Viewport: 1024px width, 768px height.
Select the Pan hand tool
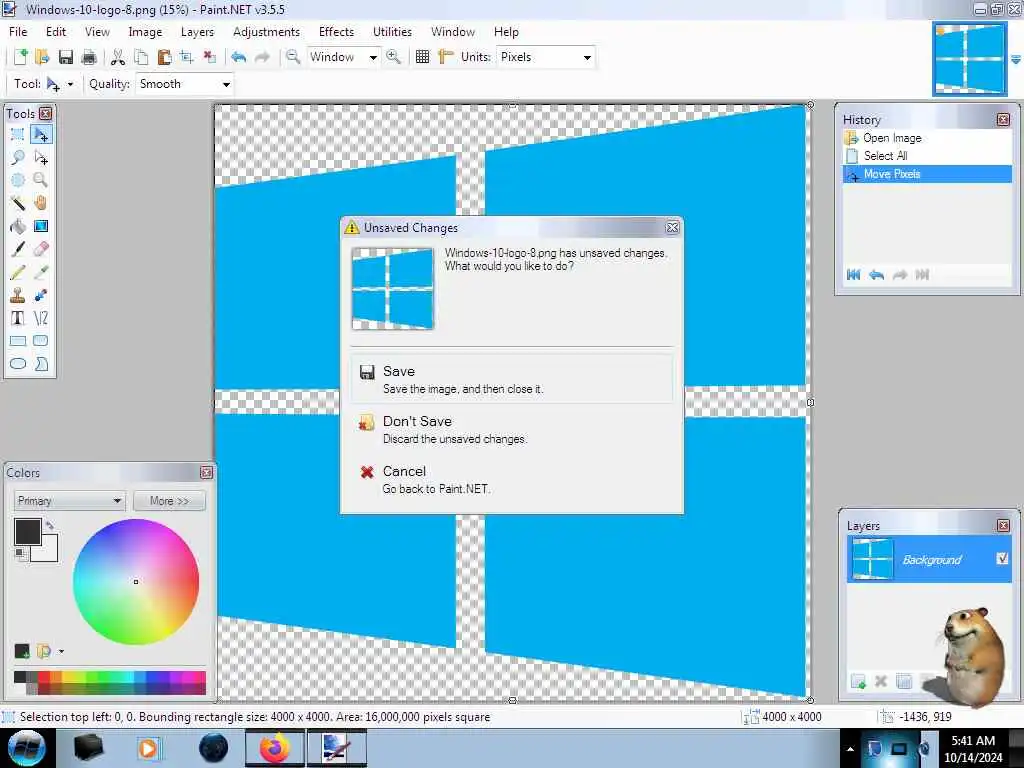pyautogui.click(x=41, y=202)
